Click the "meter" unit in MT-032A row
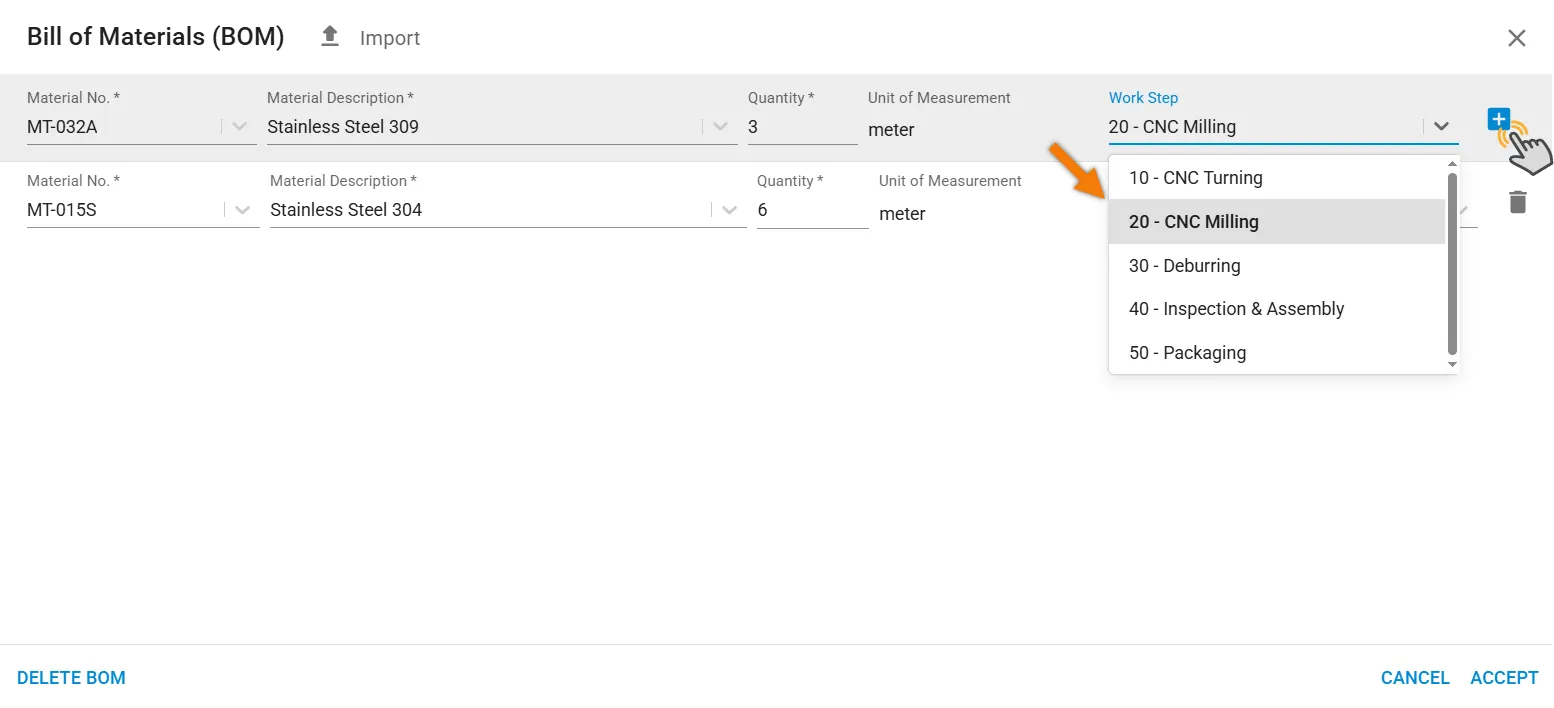This screenshot has width=1554, height=708. (891, 130)
